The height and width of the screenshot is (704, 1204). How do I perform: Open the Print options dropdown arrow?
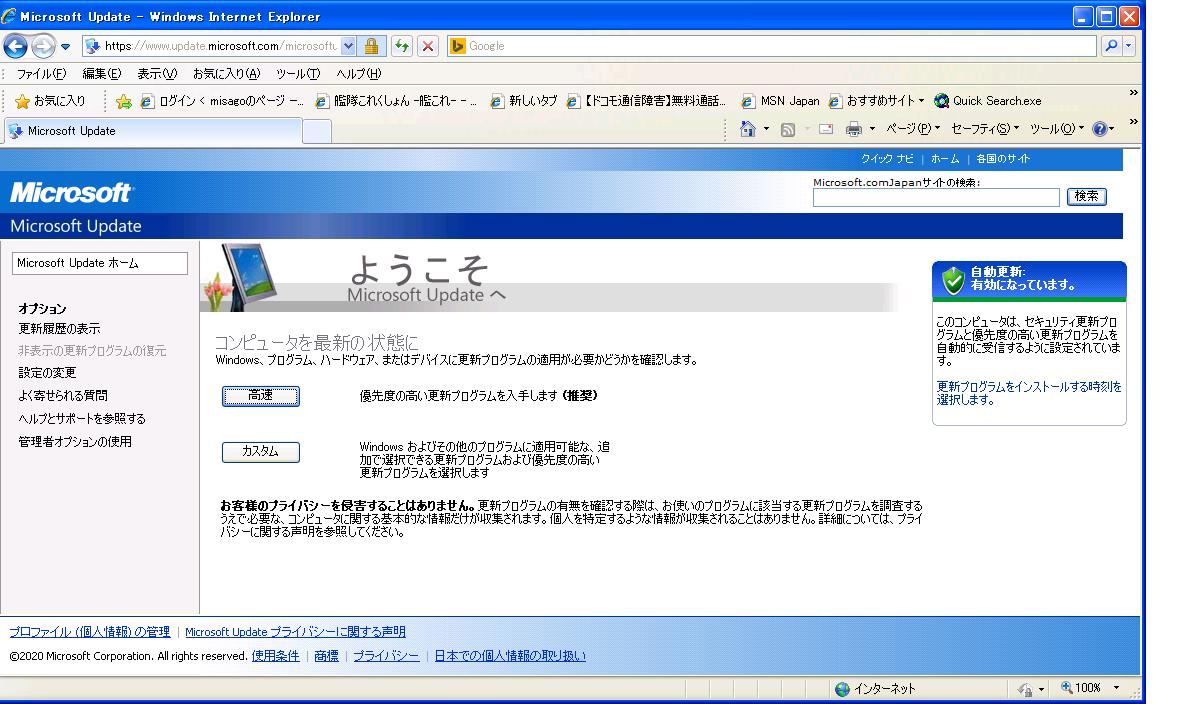[871, 129]
